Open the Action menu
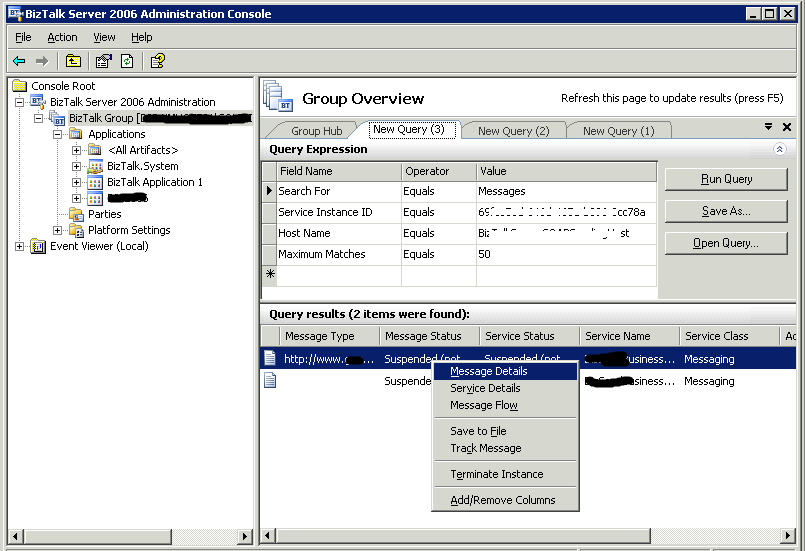Screen dimensions: 805x551 [x=62, y=37]
